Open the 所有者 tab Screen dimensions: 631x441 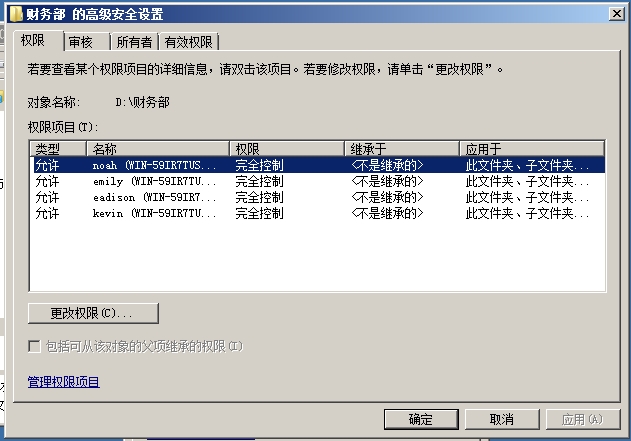click(x=134, y=42)
